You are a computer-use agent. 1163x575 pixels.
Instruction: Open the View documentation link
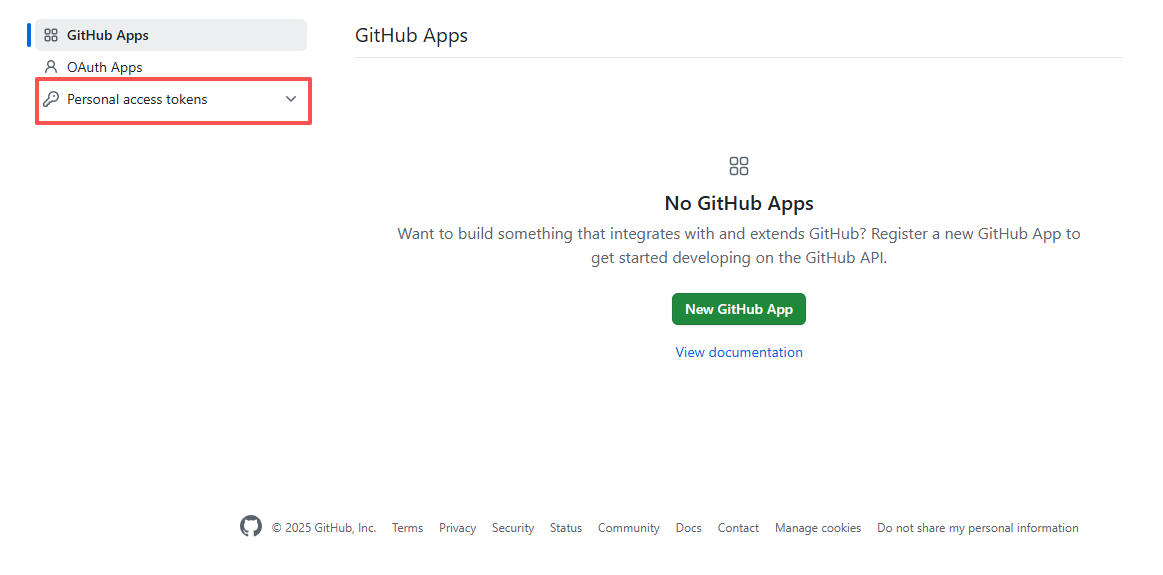(x=739, y=352)
